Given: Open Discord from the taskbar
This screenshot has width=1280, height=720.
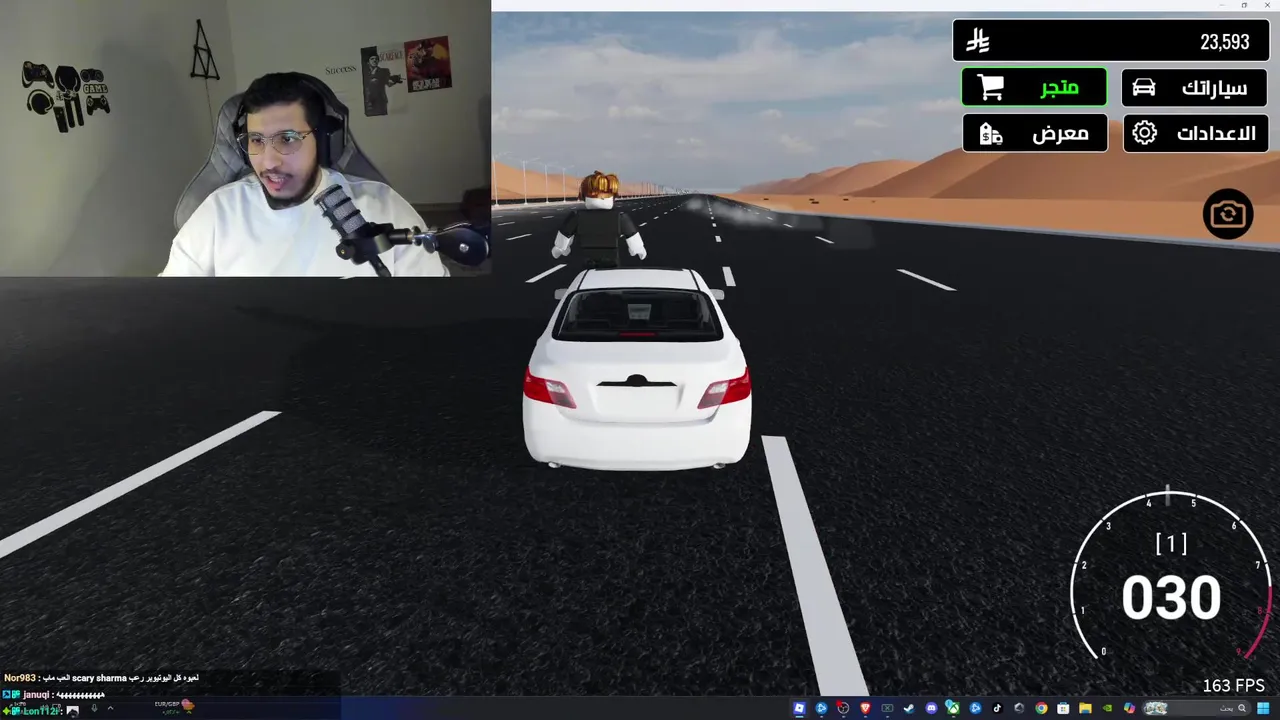Looking at the screenshot, I should [931, 708].
